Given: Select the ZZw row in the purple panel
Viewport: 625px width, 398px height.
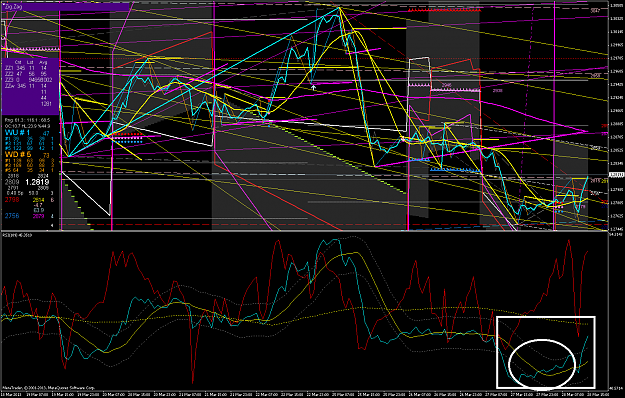Looking at the screenshot, I should click(x=26, y=86).
